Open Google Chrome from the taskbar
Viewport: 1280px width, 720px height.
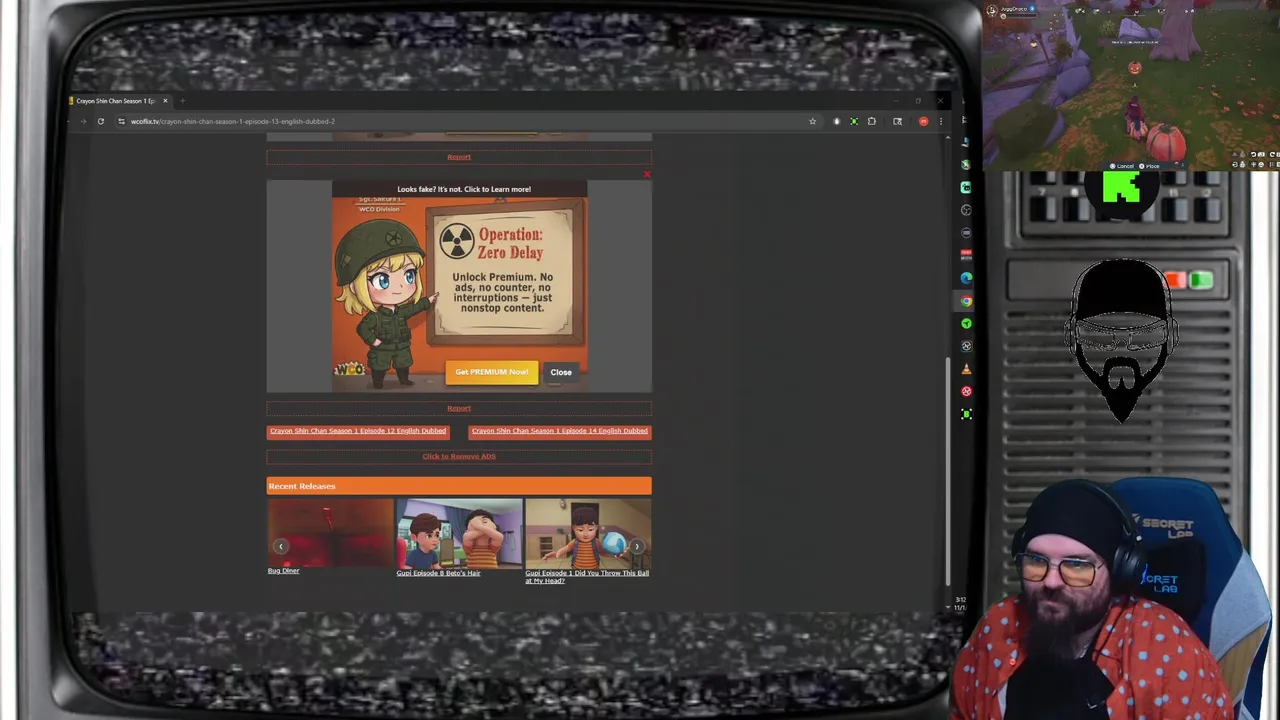pyautogui.click(x=966, y=300)
